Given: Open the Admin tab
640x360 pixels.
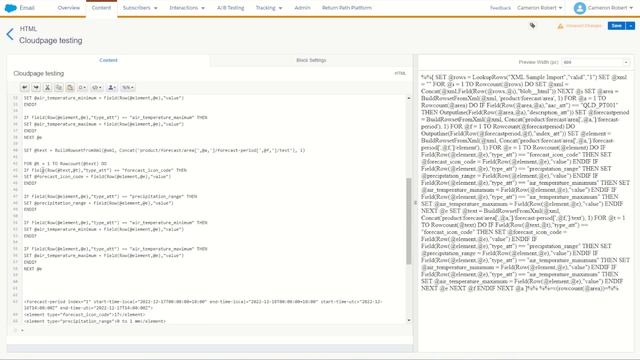Looking at the screenshot, I should pyautogui.click(x=302, y=8).
